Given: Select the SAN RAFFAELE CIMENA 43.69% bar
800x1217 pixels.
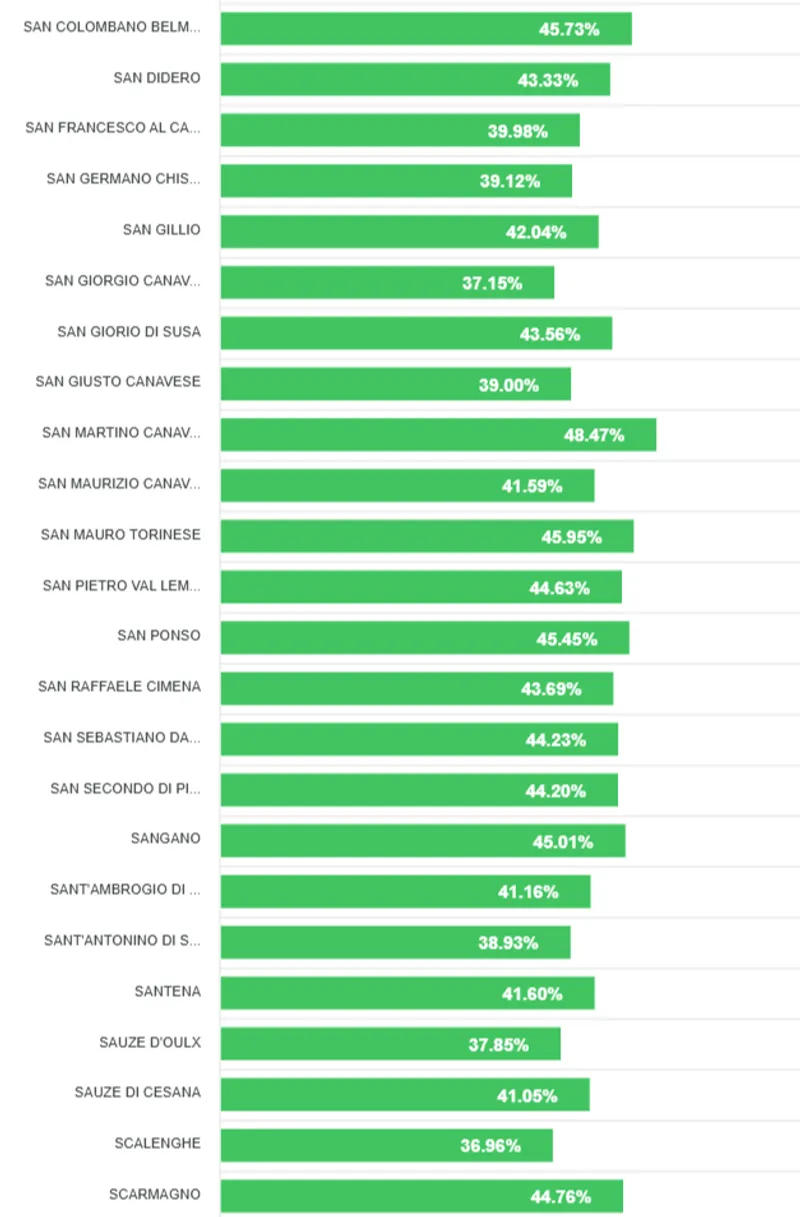Looking at the screenshot, I should pyautogui.click(x=416, y=689).
